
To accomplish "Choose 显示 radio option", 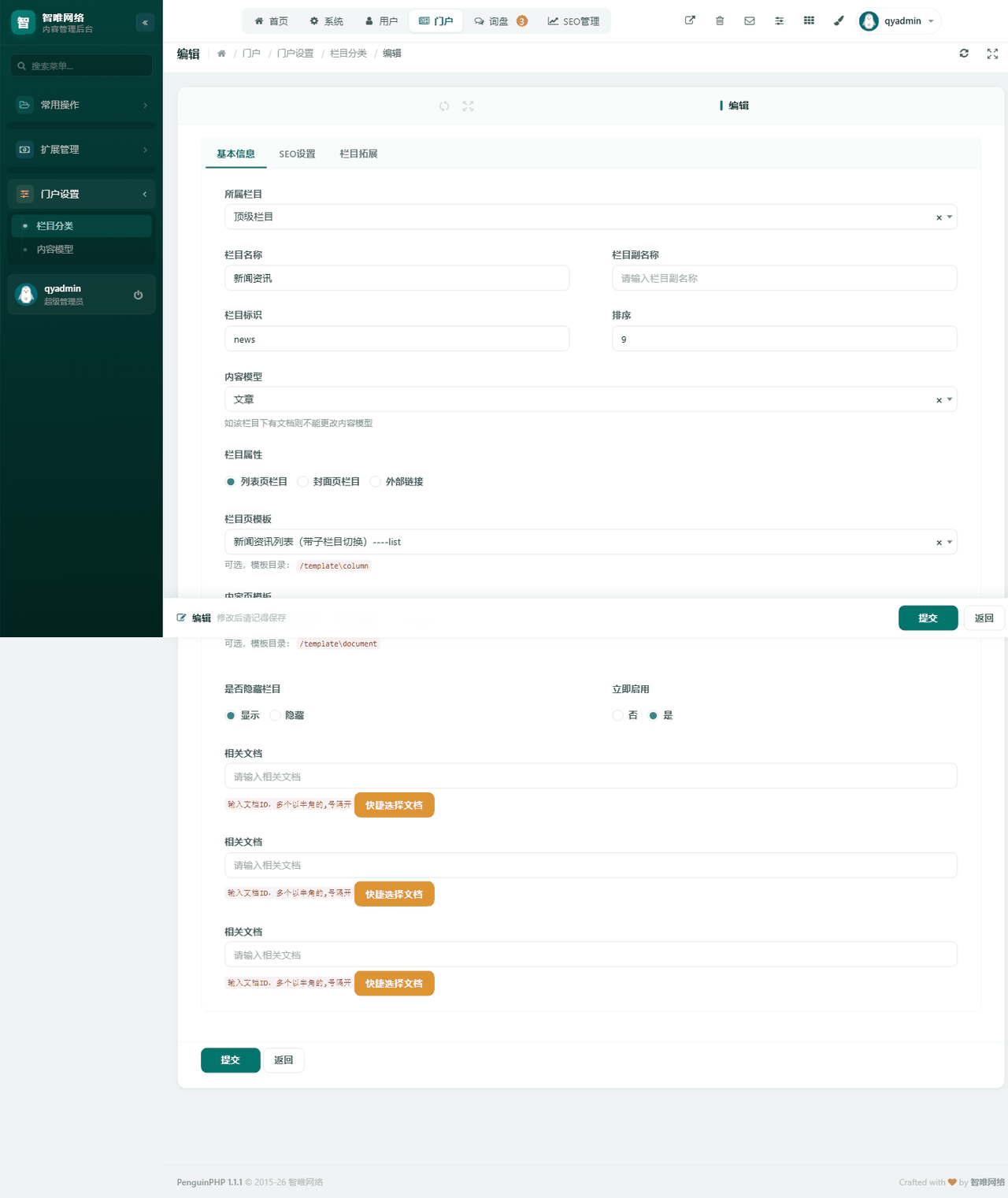I will (x=231, y=715).
